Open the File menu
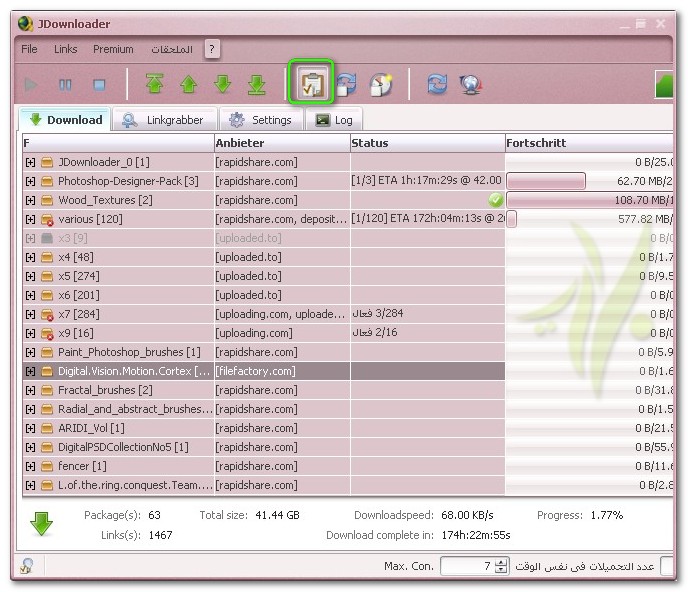The height and width of the screenshot is (592, 688). (29, 49)
